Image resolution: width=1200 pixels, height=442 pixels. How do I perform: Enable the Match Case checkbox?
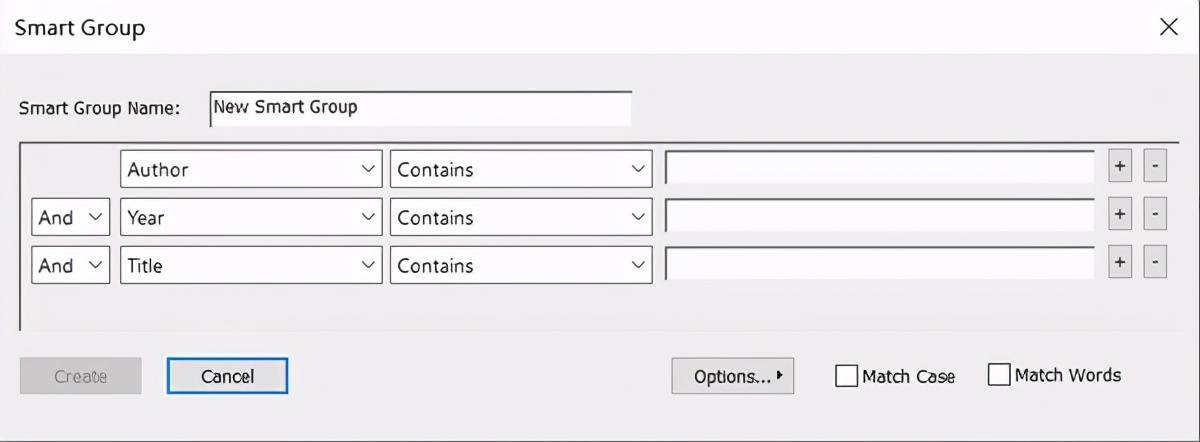point(846,376)
